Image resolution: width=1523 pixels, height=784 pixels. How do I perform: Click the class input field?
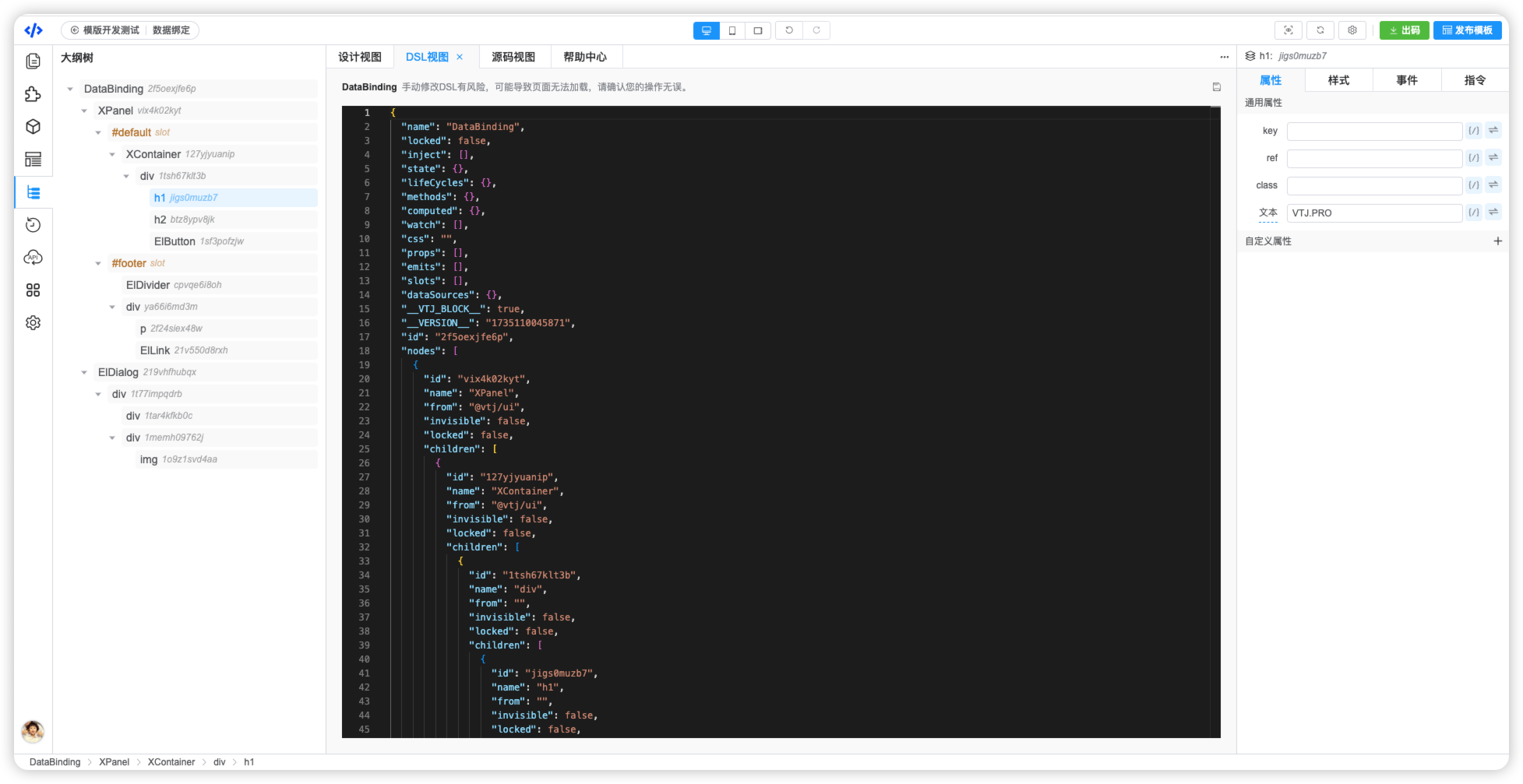pyautogui.click(x=1373, y=185)
